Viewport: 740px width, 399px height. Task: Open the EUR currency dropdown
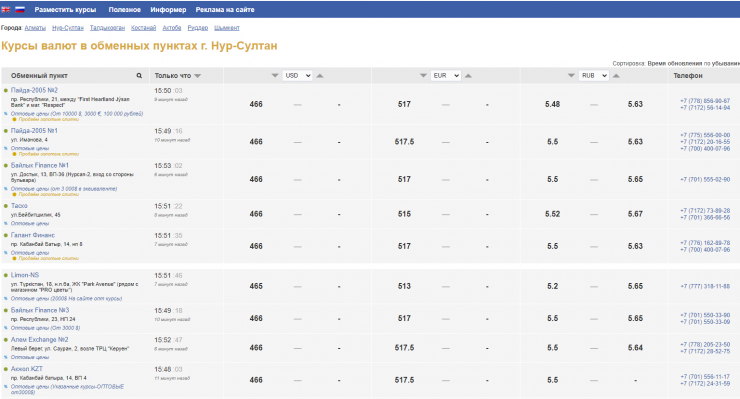coord(446,76)
